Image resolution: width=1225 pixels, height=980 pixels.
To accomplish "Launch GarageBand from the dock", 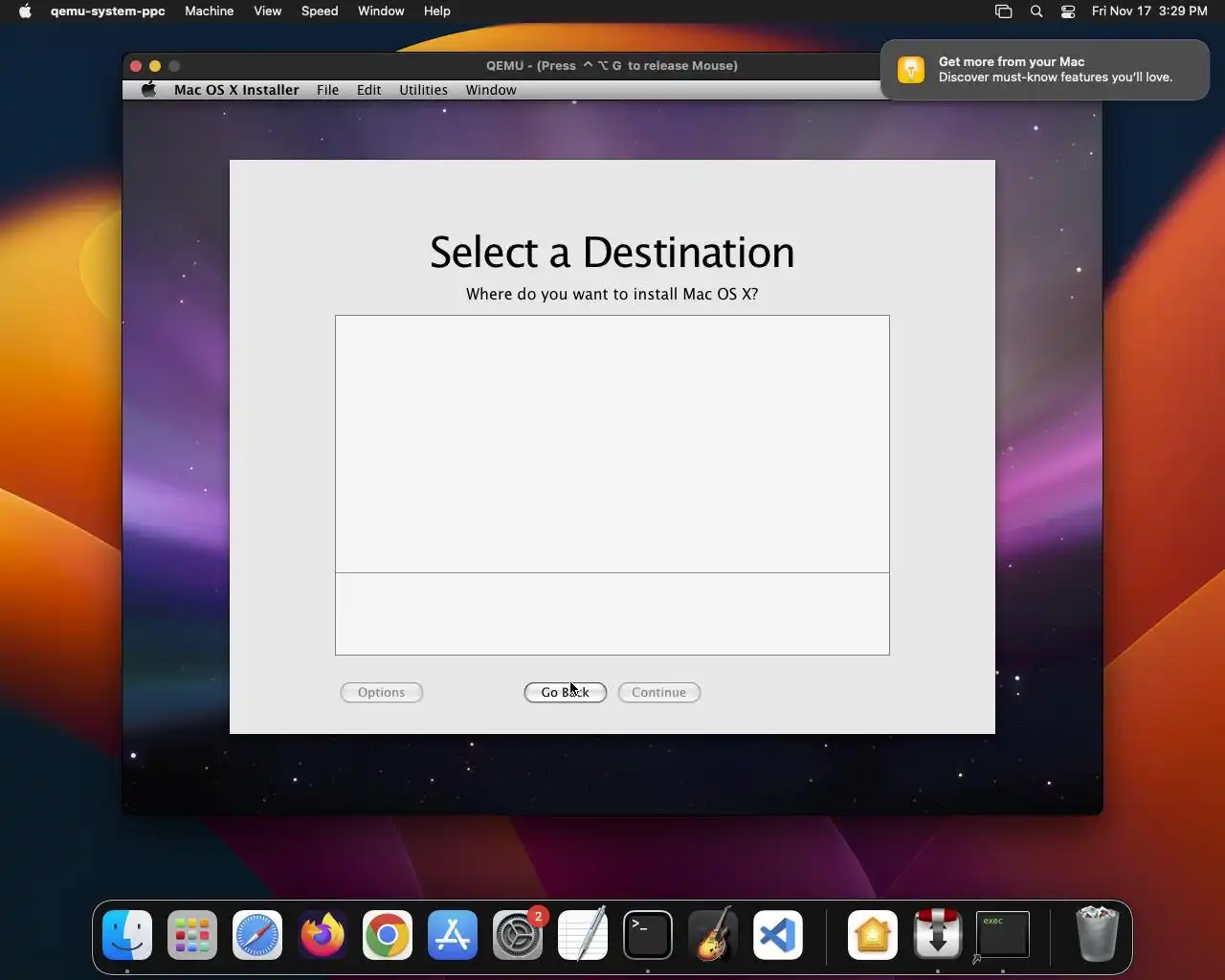I will 713,935.
